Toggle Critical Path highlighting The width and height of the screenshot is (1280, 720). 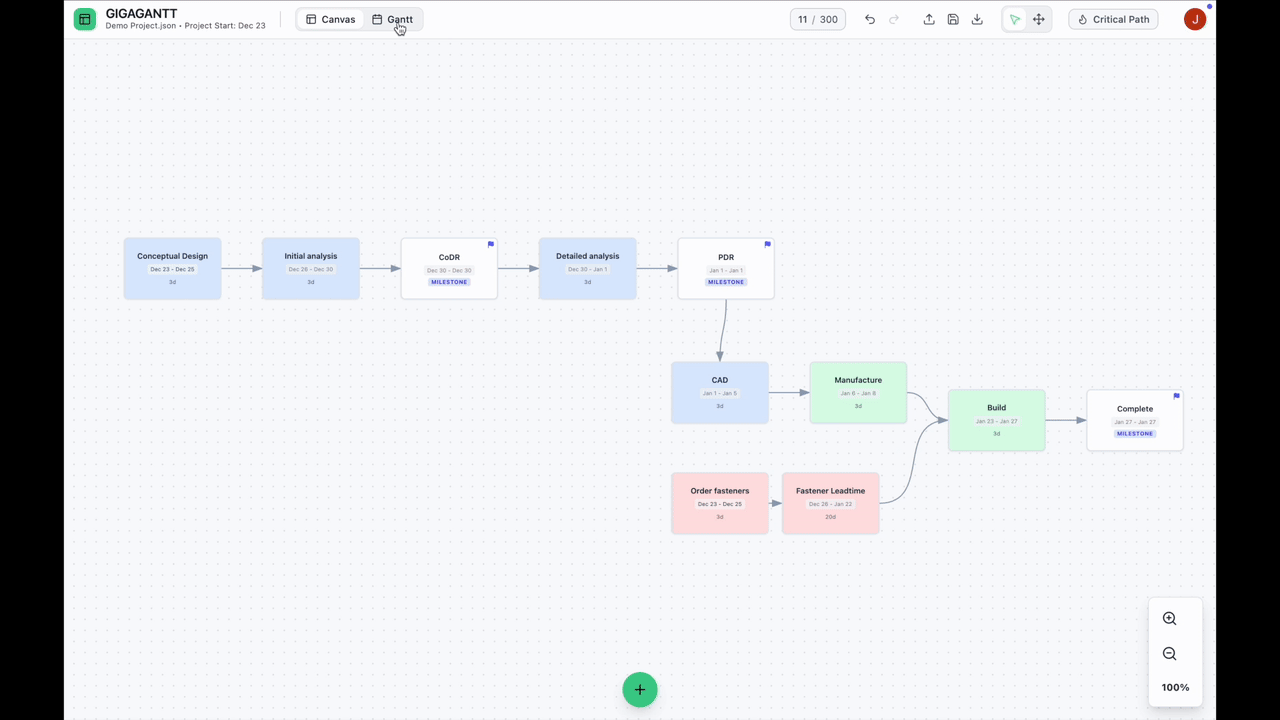coord(1113,19)
